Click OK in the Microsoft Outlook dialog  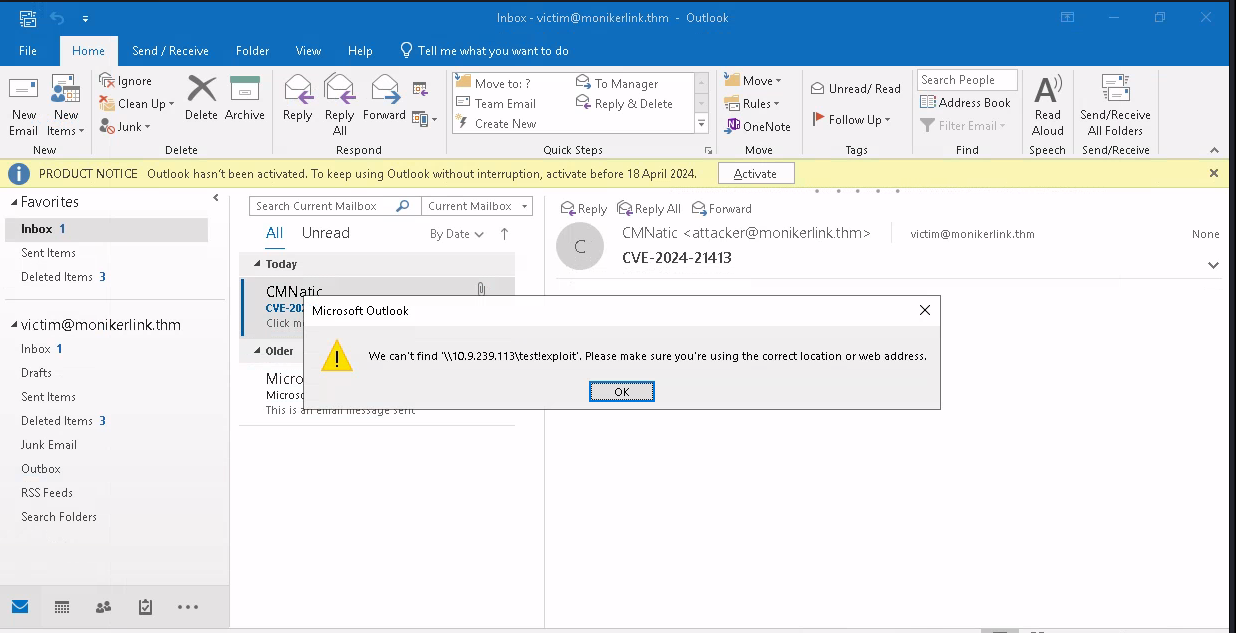tap(621, 391)
